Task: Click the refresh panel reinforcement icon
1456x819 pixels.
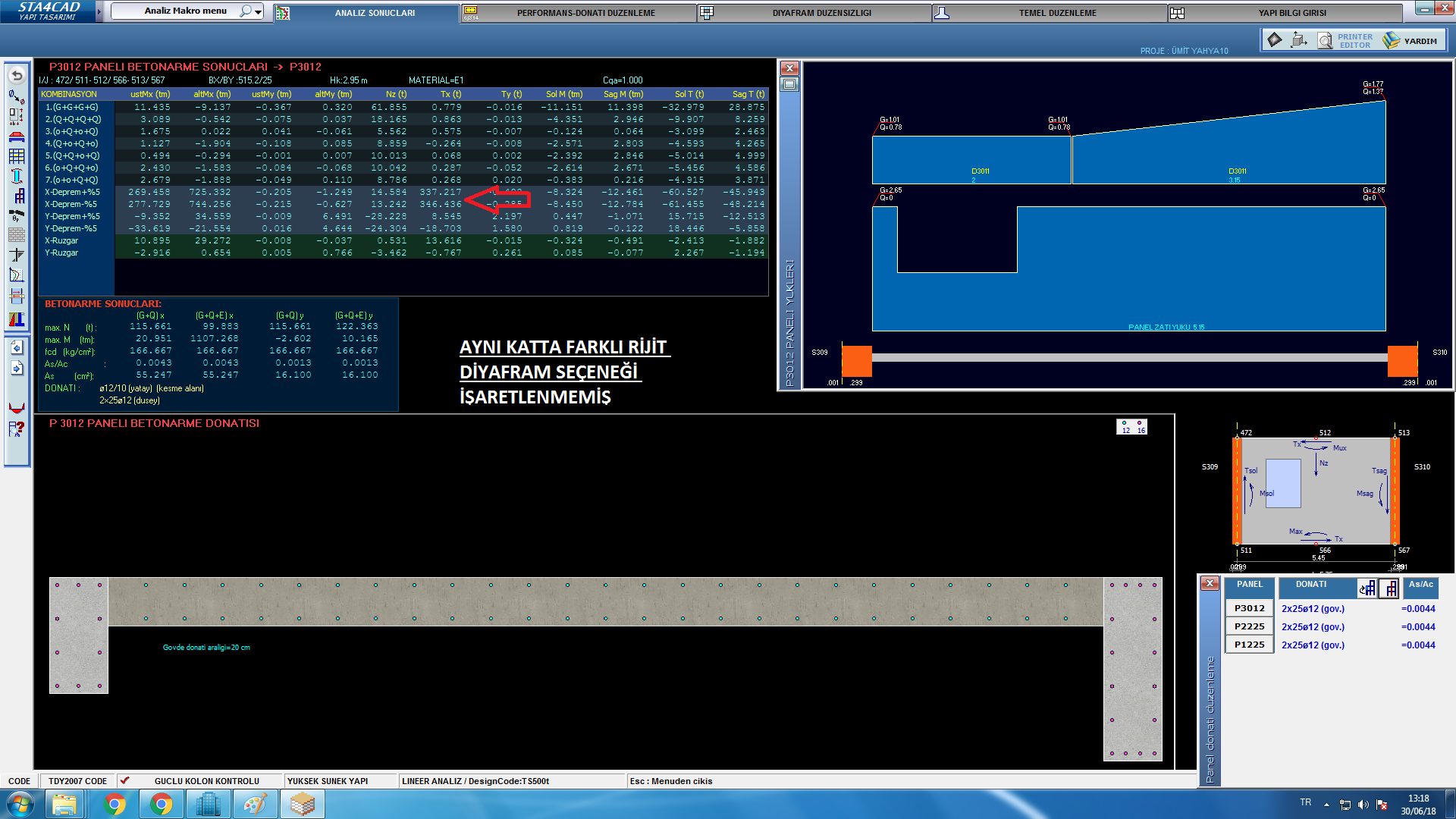Action: click(1367, 588)
